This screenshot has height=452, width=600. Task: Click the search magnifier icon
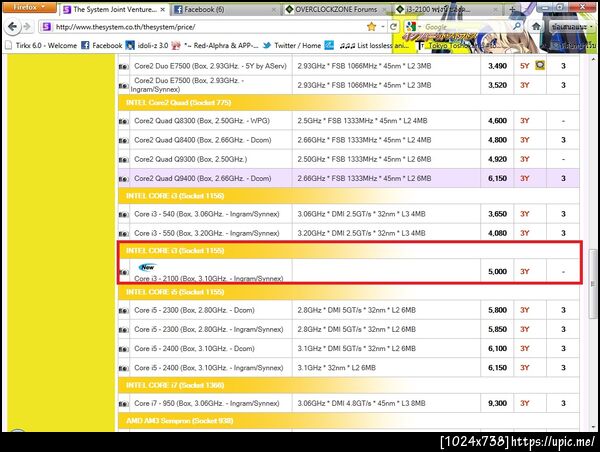pos(517,26)
